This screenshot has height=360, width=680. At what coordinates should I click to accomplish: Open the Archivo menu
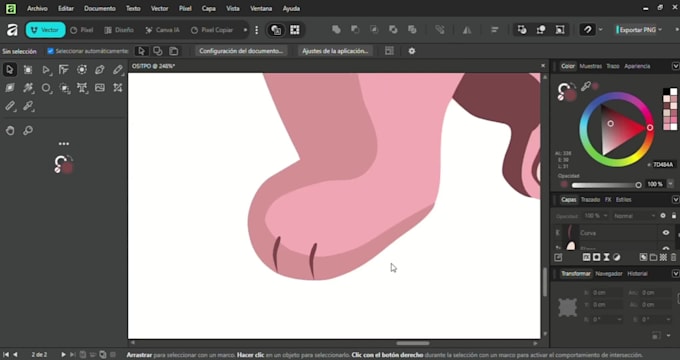37,8
